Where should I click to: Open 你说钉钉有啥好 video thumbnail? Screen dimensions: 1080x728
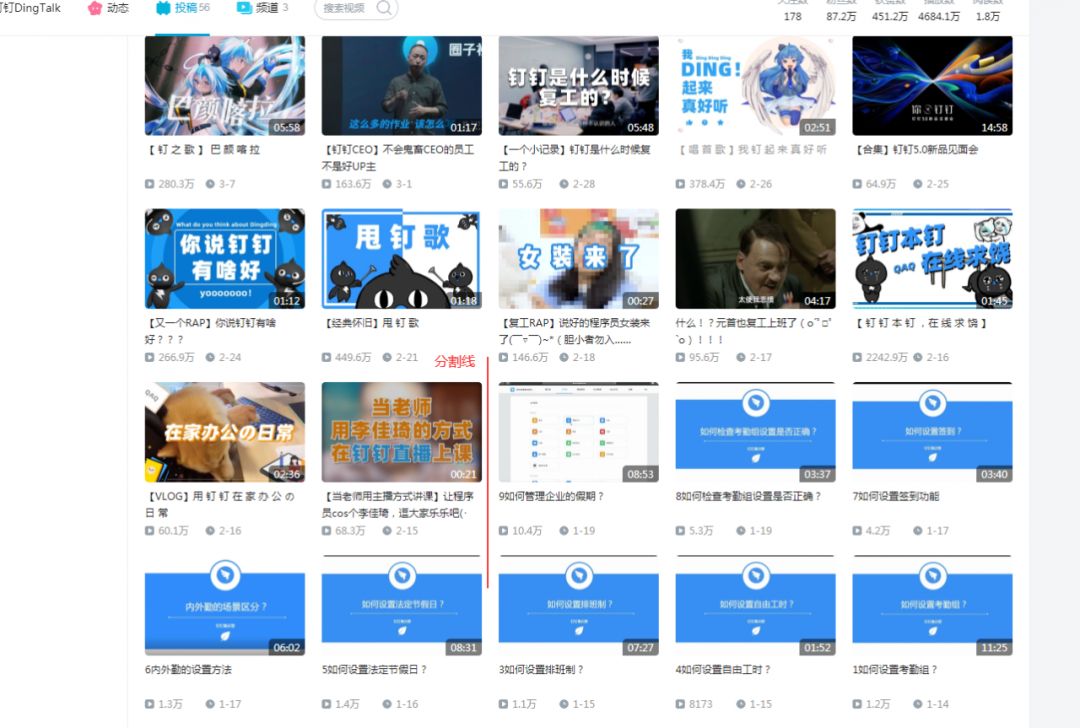pyautogui.click(x=225, y=259)
